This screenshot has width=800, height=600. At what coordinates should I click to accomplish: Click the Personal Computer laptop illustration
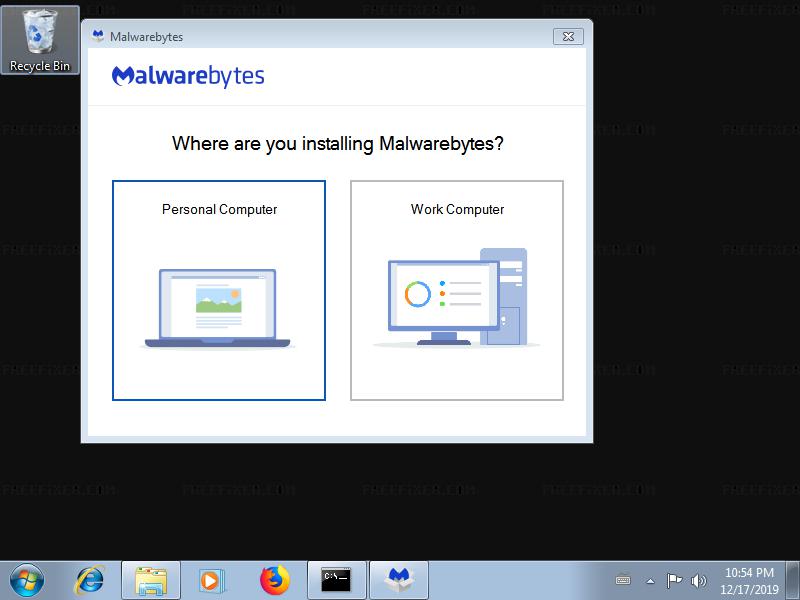tap(218, 309)
